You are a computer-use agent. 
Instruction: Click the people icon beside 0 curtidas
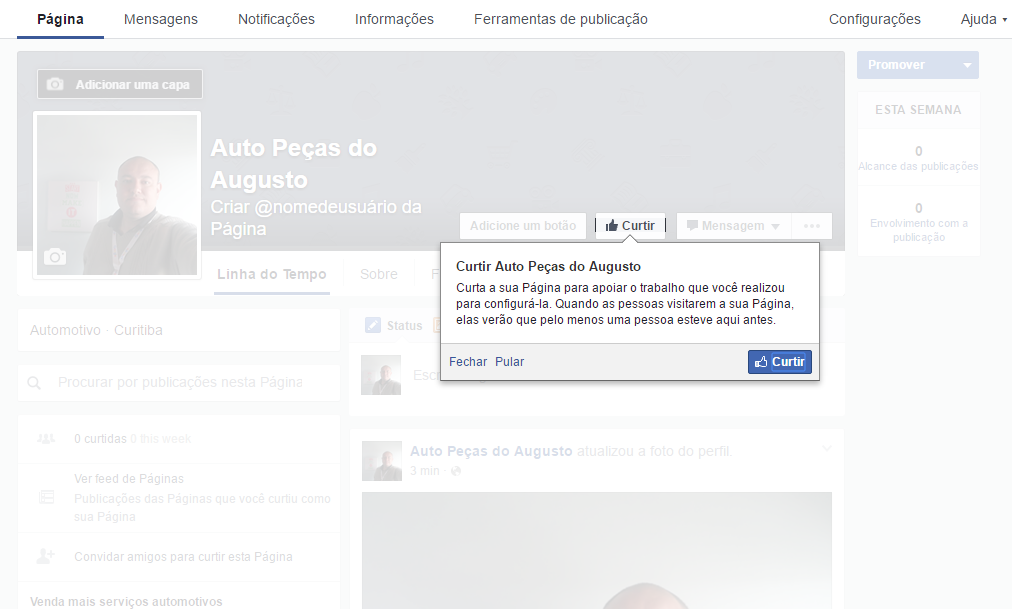46,439
